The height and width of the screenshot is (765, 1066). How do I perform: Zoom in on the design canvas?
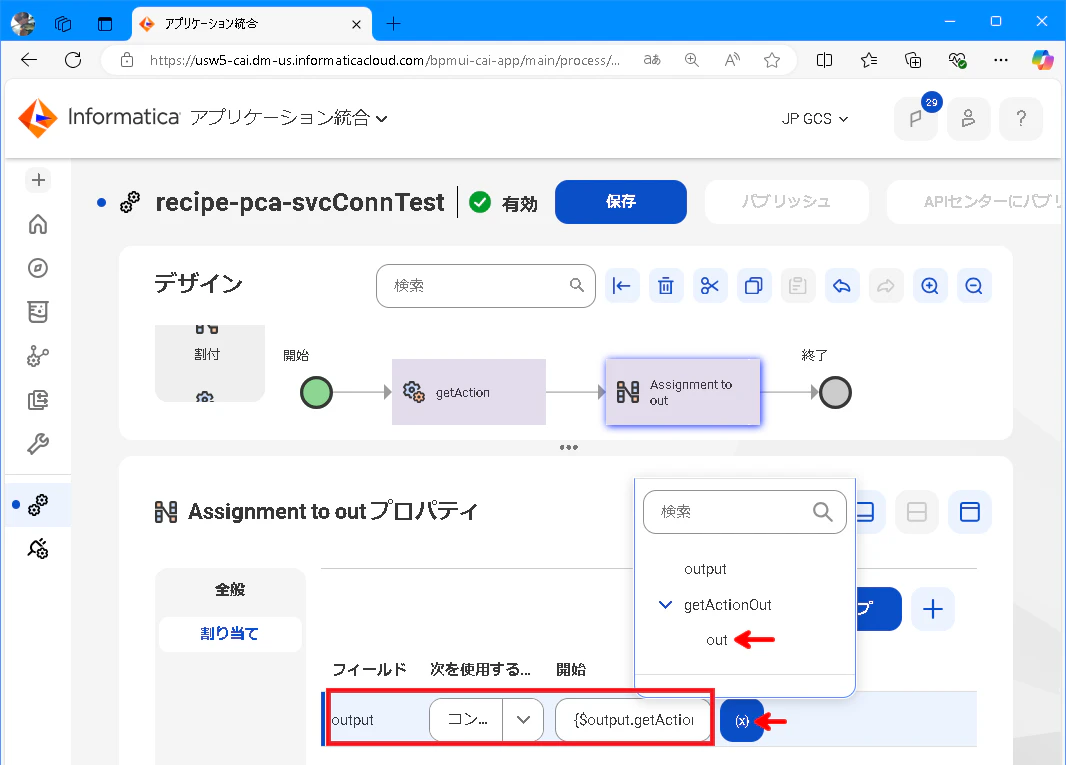pos(929,286)
